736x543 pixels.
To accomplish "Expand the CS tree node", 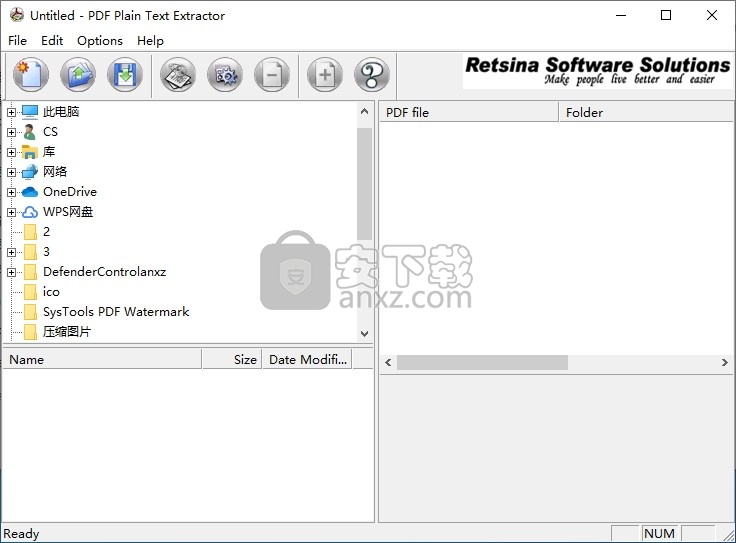I will click(x=11, y=132).
